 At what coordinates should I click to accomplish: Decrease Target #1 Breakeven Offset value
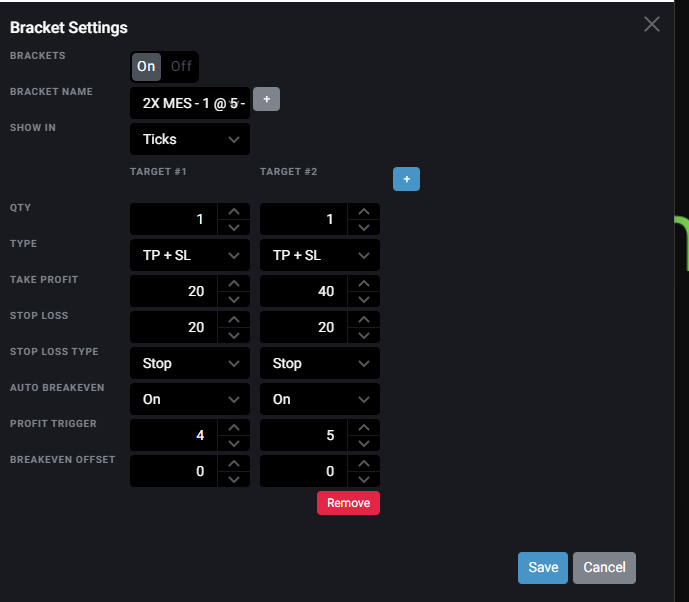234,479
